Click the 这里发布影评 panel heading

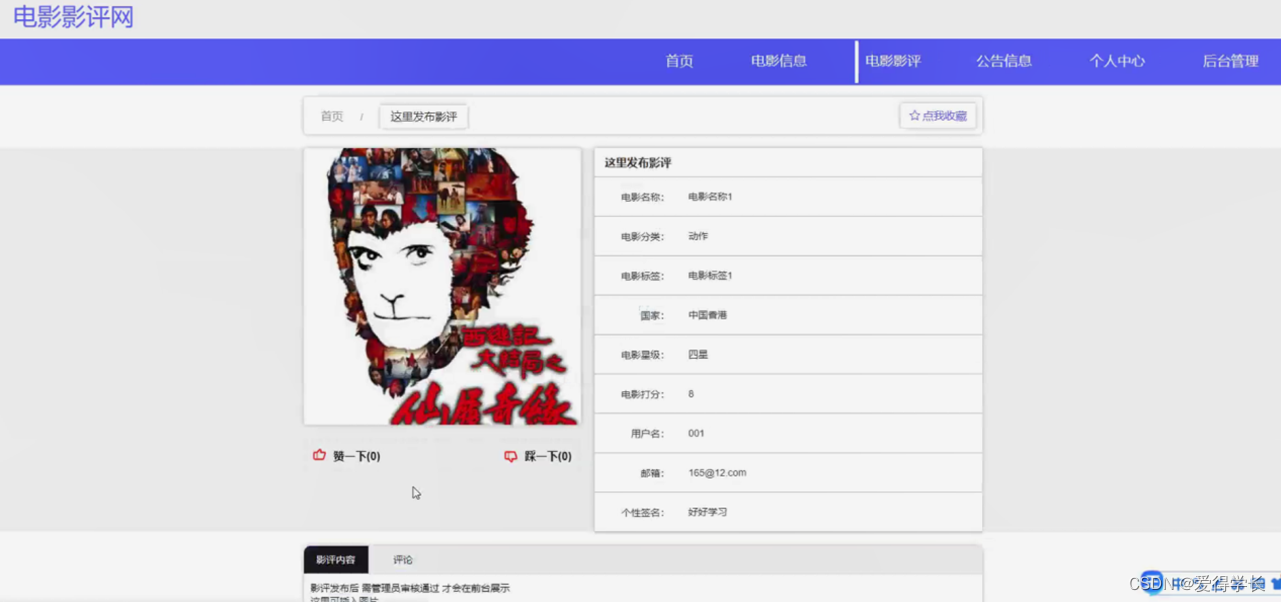point(638,163)
